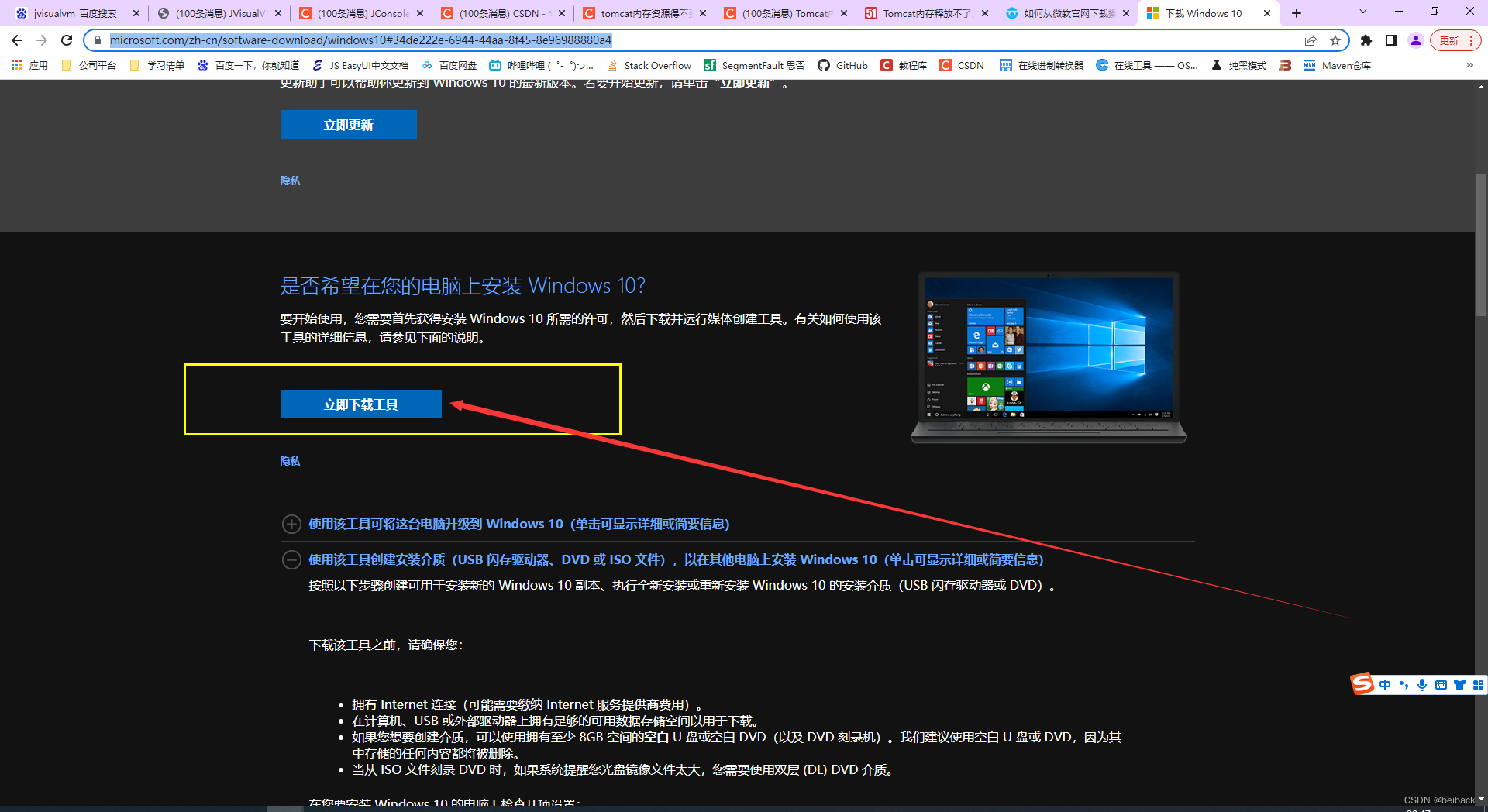Open the 学习清单 bookmark folder
1488x812 pixels.
click(x=157, y=65)
